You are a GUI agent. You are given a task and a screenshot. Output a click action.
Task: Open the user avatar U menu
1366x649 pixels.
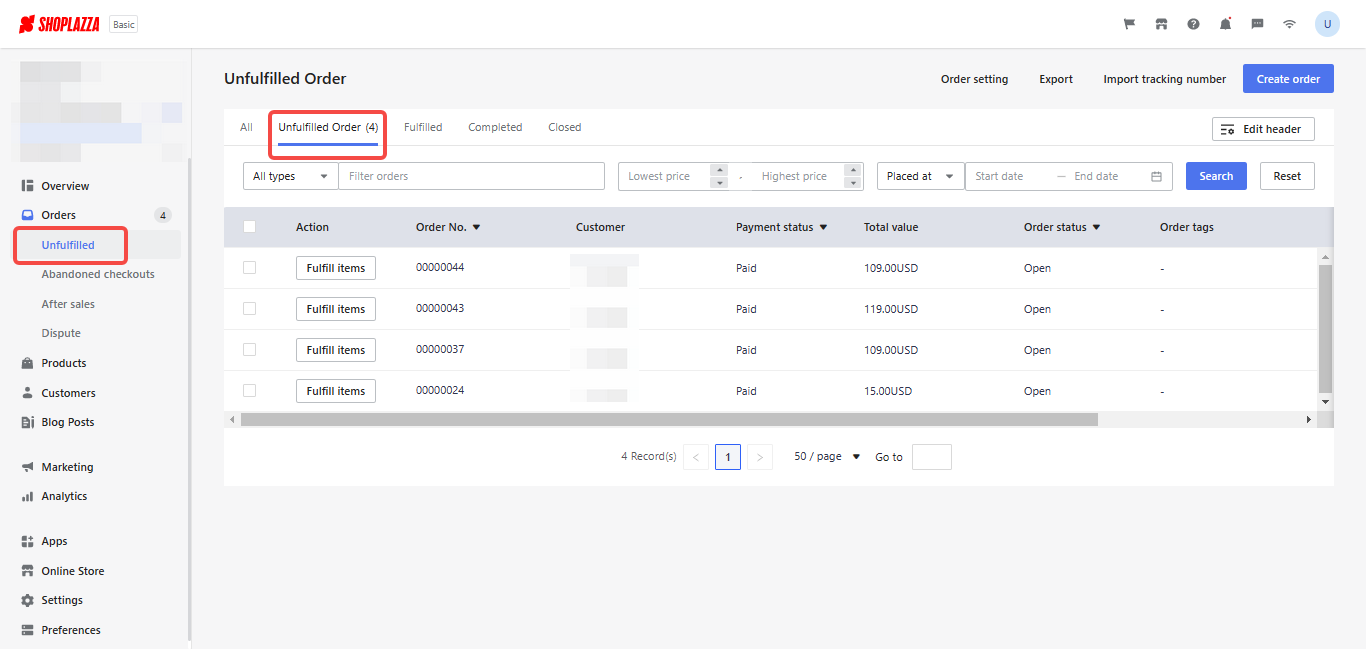[x=1327, y=24]
